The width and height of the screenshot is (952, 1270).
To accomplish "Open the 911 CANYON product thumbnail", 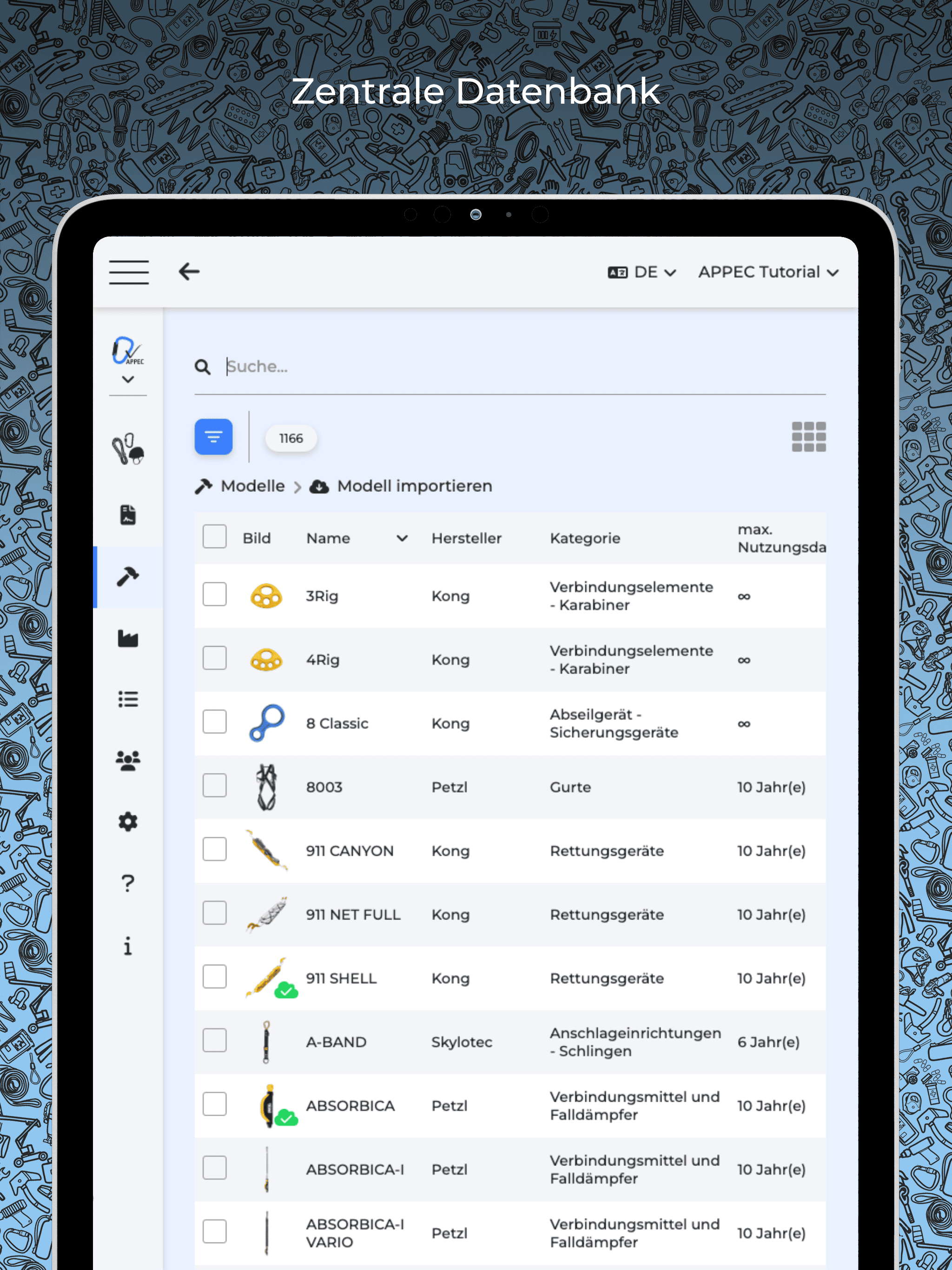I will [266, 850].
